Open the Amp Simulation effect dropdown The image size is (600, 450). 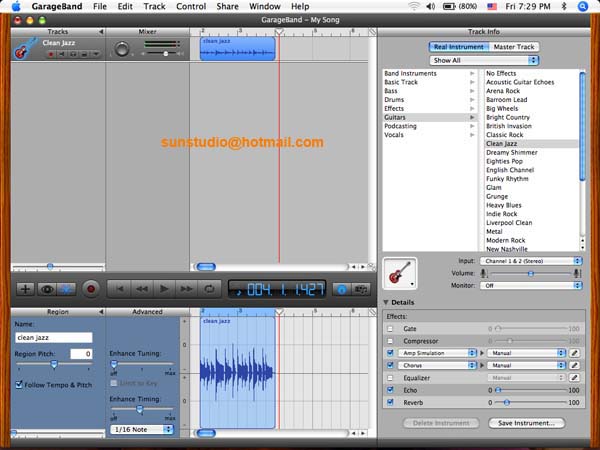pyautogui.click(x=437, y=353)
